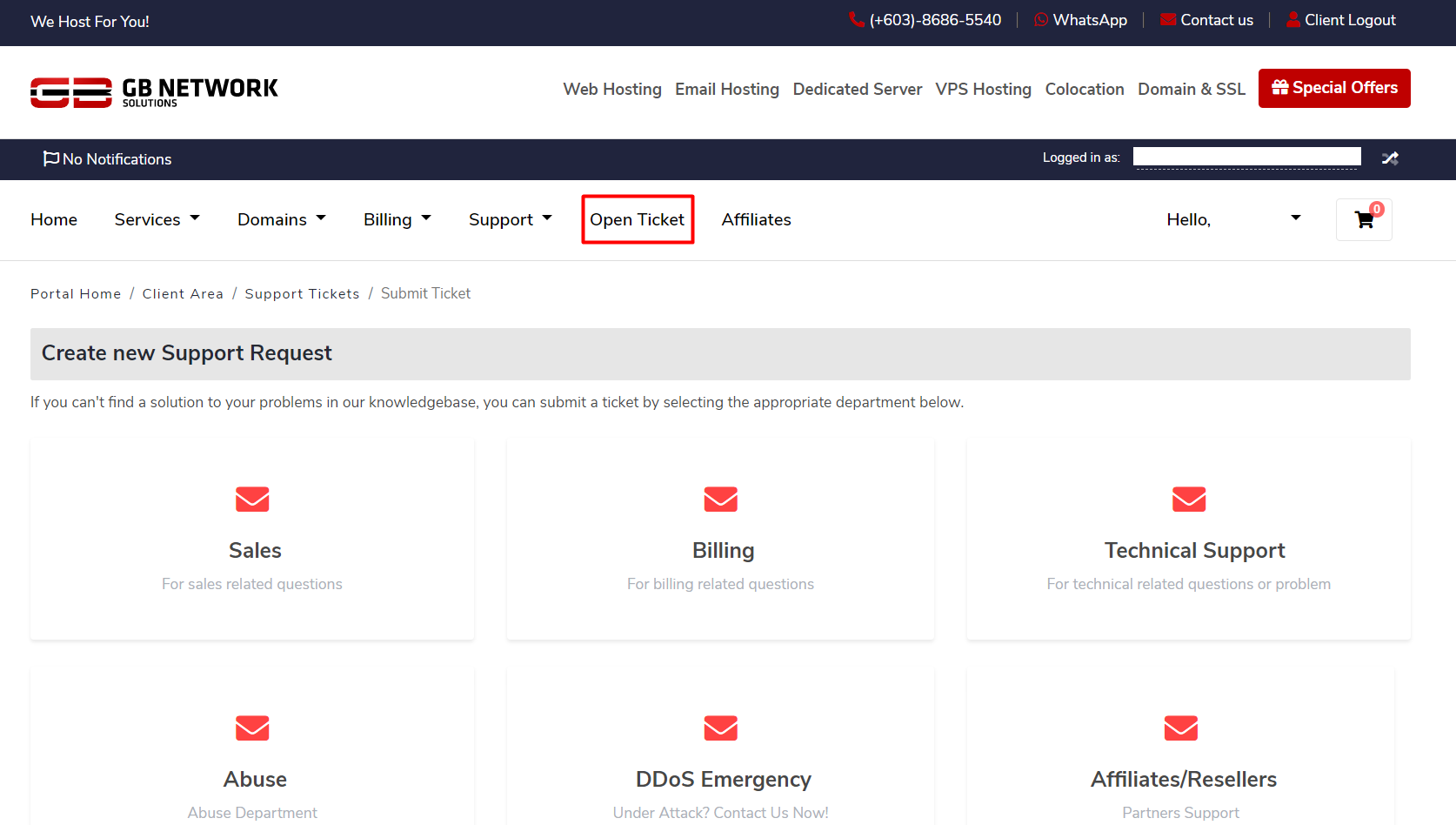1456x825 pixels.
Task: Choose the Technical Support envelope icon
Action: point(1188,500)
